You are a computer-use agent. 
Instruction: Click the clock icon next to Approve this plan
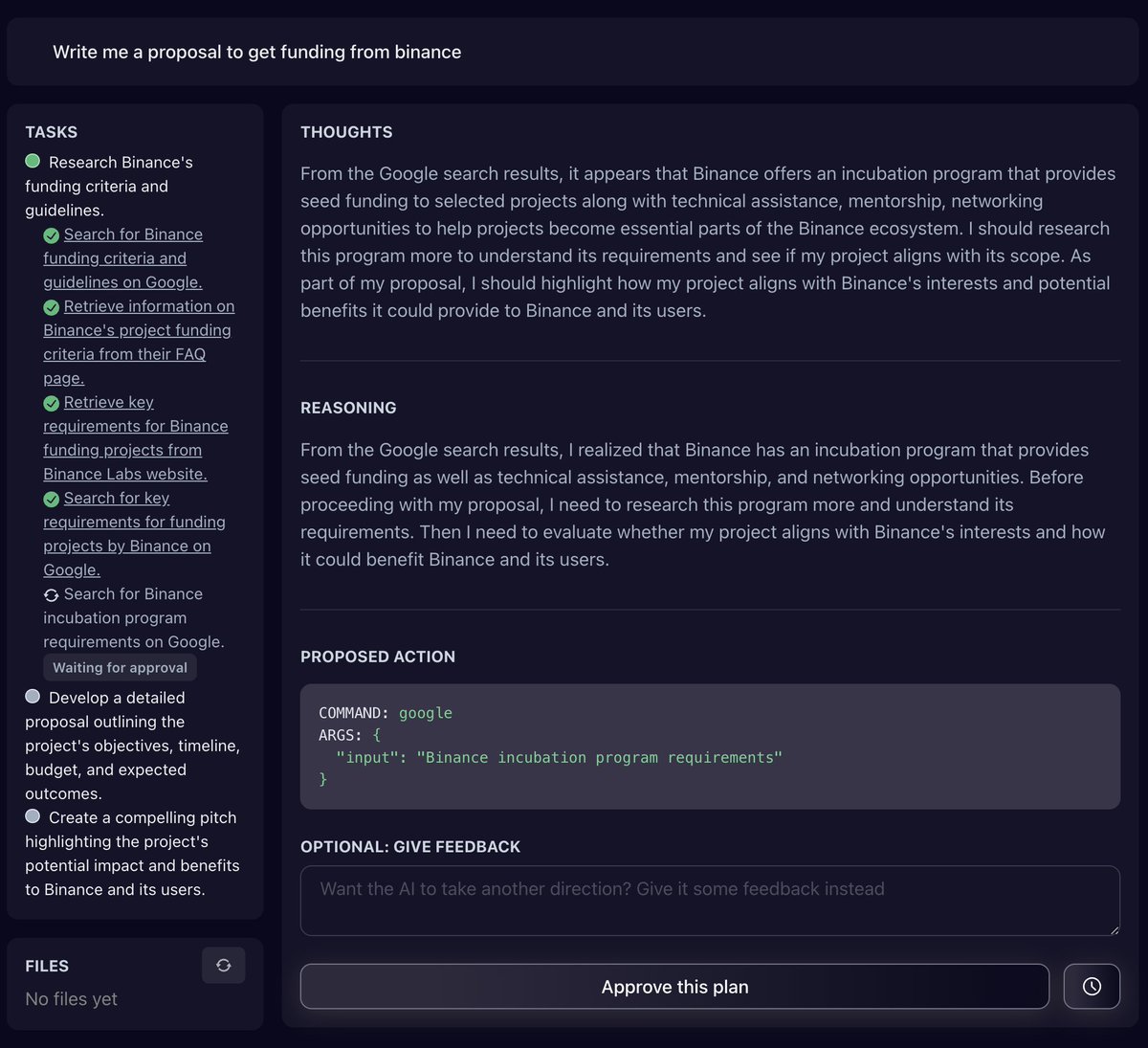click(1092, 986)
